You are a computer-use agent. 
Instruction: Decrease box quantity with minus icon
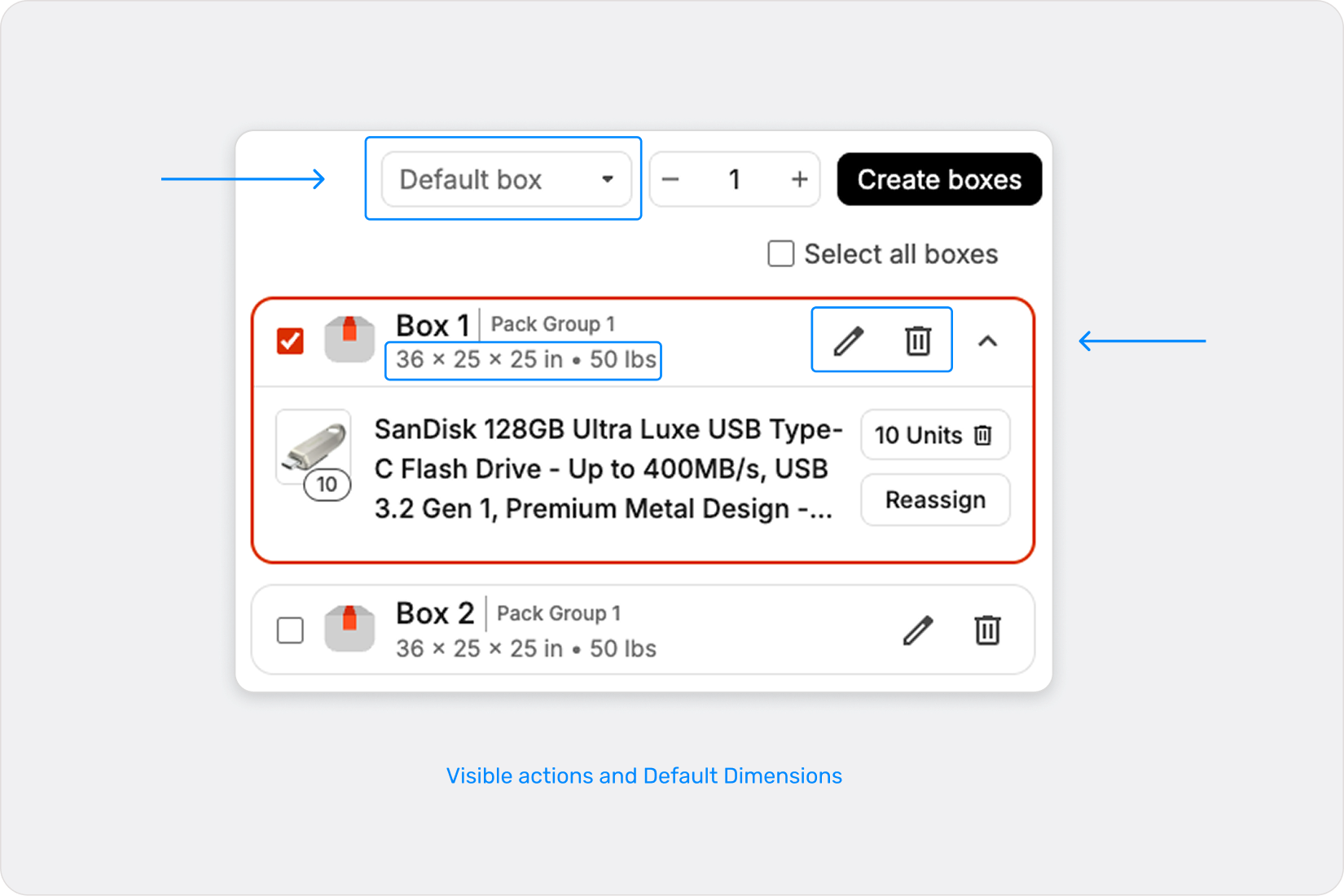(670, 179)
